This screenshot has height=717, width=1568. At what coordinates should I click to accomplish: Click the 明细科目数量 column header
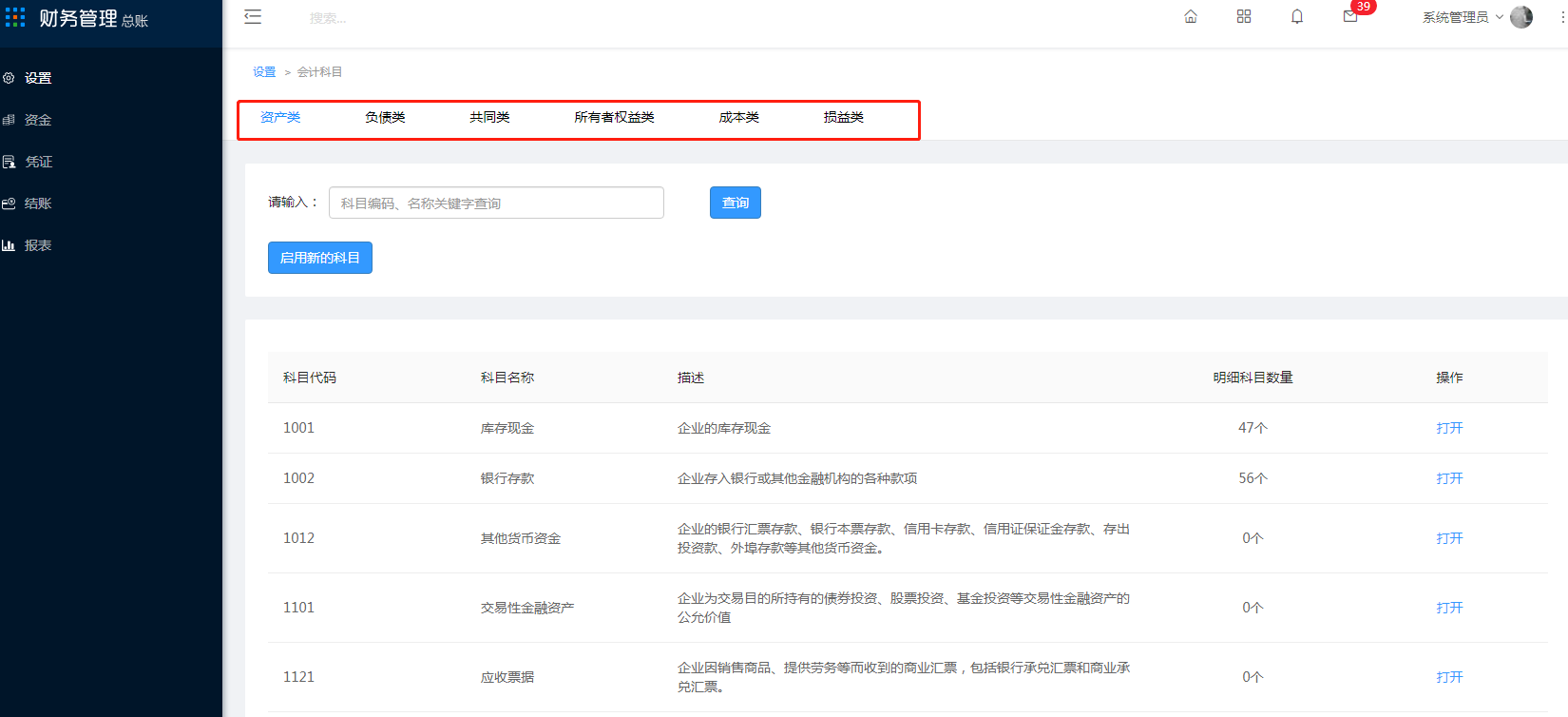point(1252,378)
